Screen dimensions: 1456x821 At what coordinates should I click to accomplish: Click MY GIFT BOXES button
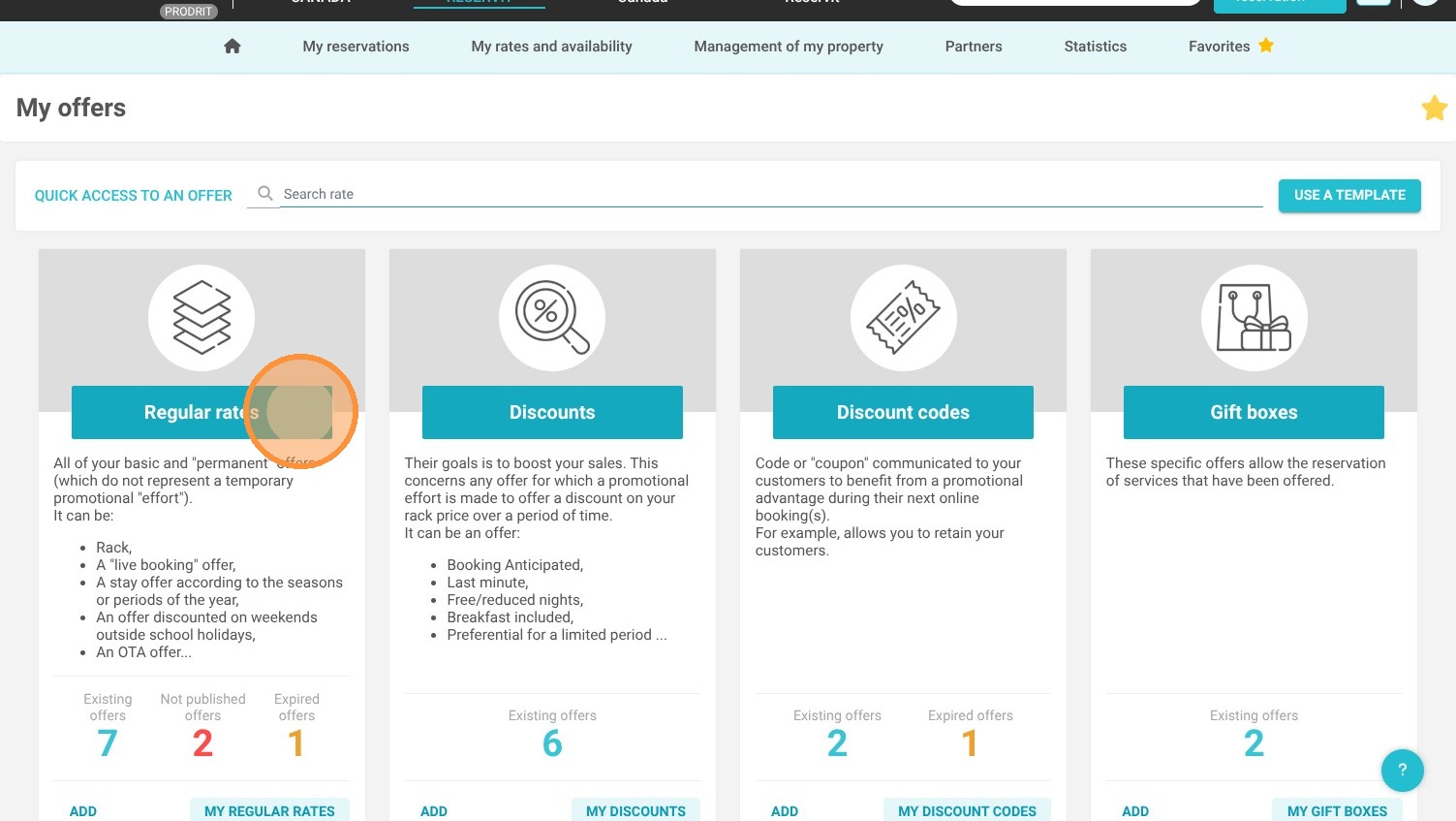[1337, 811]
